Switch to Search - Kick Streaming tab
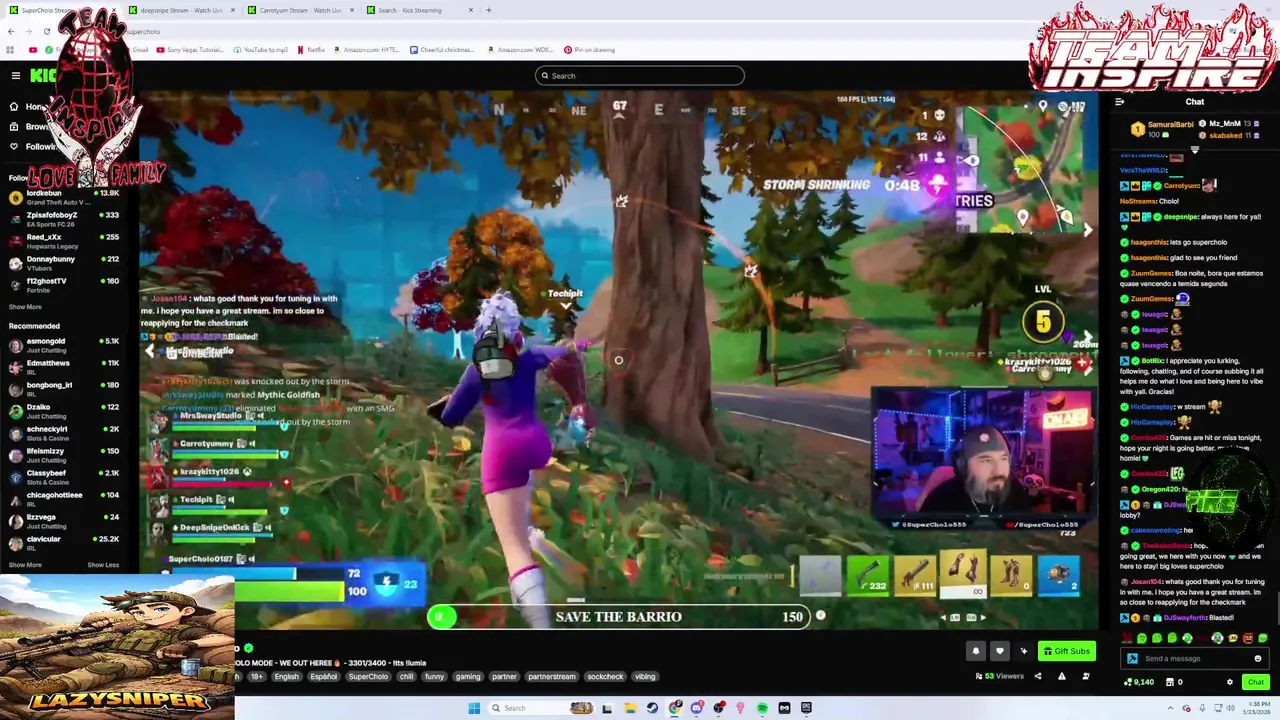Image resolution: width=1280 pixels, height=720 pixels. click(418, 10)
